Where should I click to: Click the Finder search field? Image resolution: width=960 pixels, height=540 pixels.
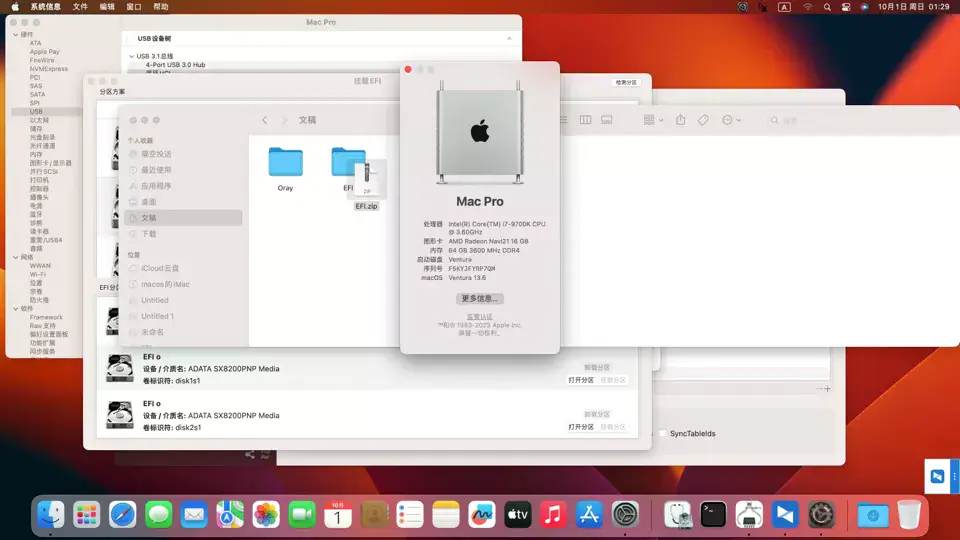click(x=857, y=121)
